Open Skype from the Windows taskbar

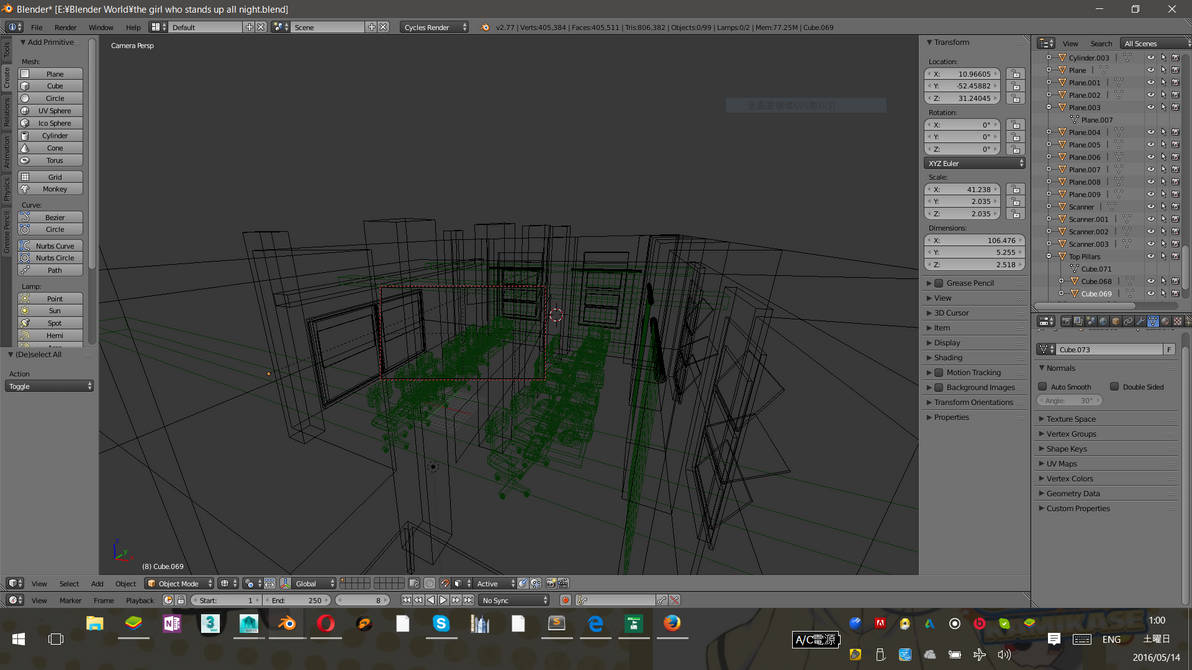441,624
